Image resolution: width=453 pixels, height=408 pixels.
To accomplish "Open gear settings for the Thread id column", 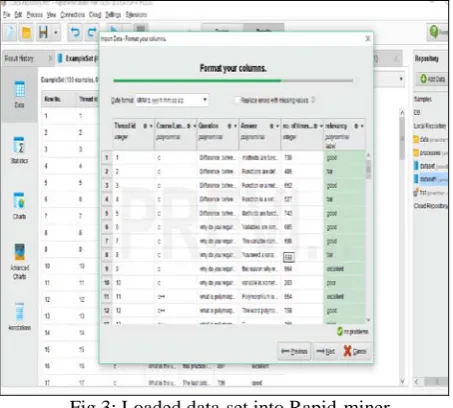I will coord(145,126).
